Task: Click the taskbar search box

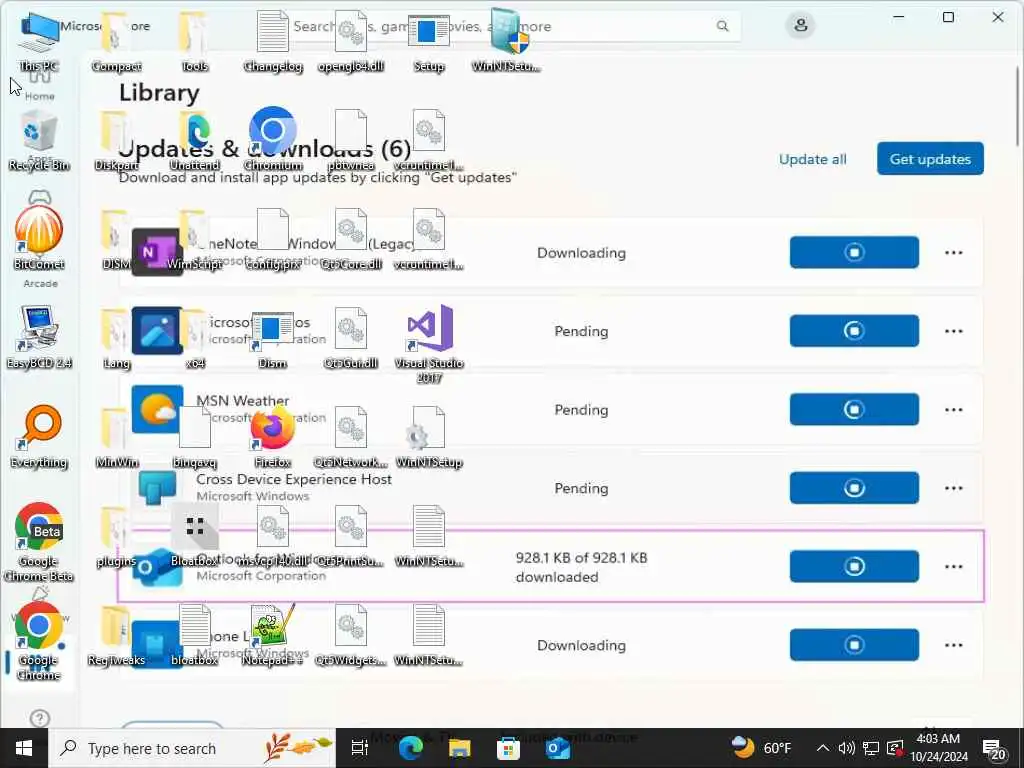Action: tap(192, 748)
